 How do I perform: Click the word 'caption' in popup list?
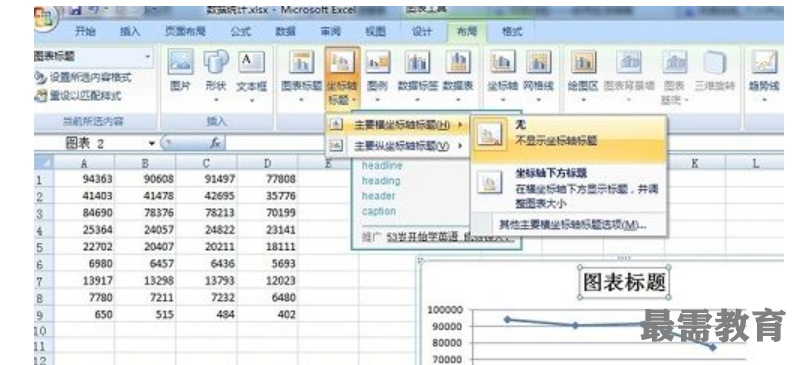click(379, 211)
